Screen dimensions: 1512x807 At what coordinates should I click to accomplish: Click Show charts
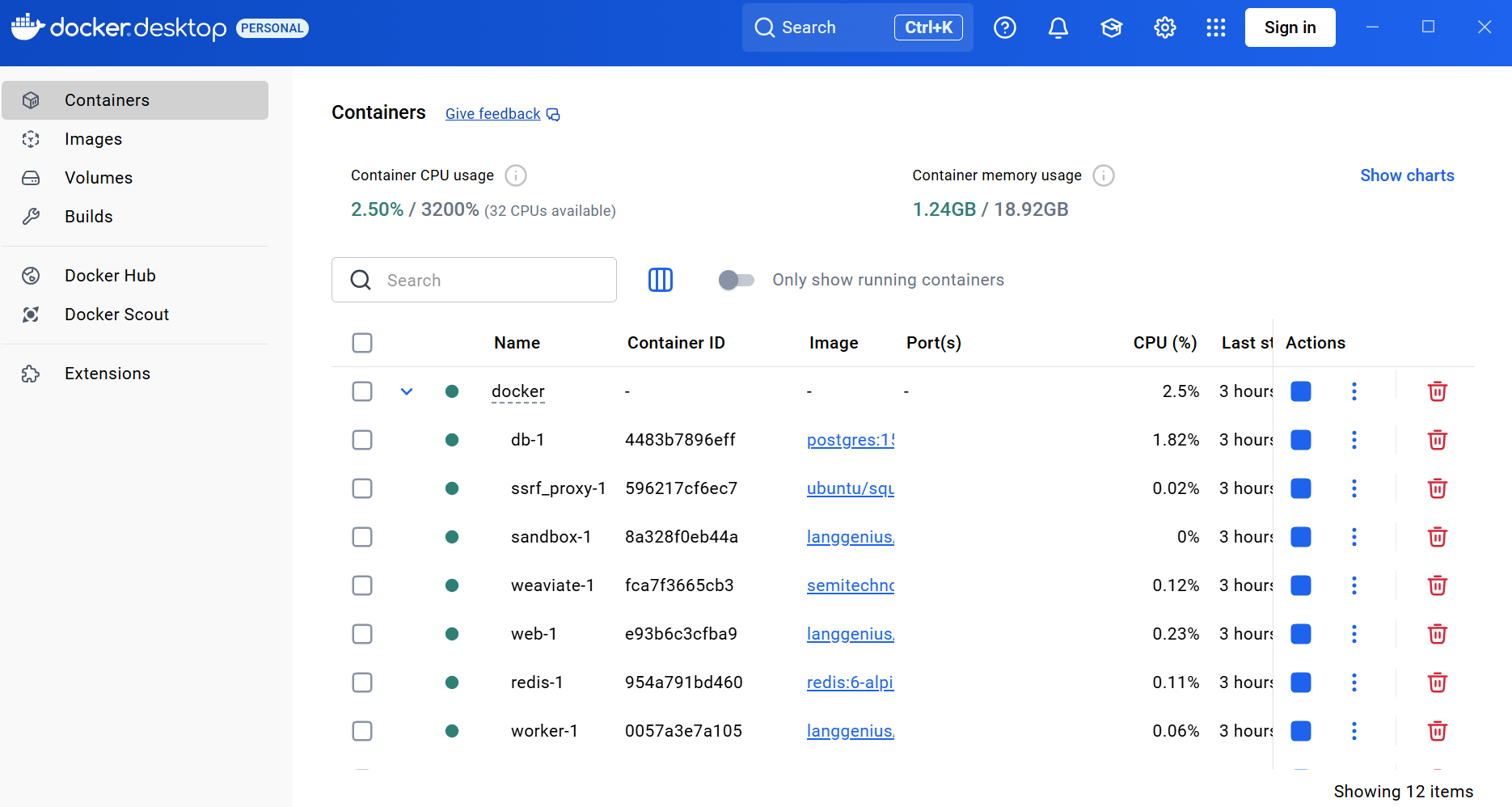[1407, 175]
